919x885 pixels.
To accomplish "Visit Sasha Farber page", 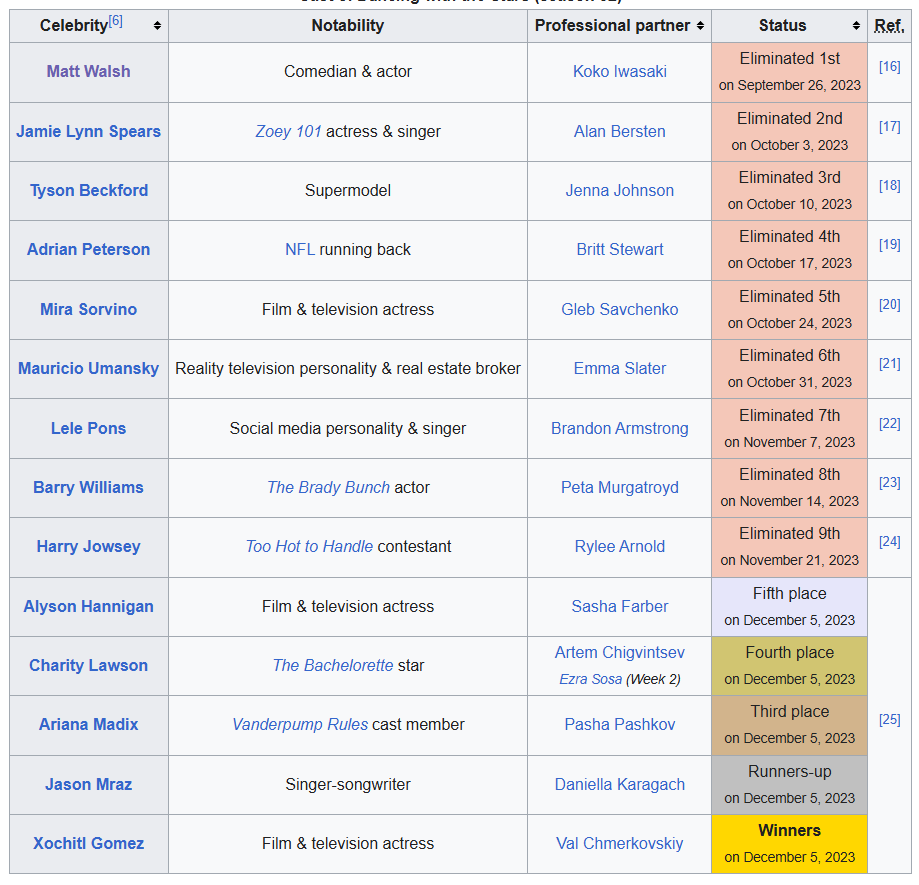I will click(620, 607).
